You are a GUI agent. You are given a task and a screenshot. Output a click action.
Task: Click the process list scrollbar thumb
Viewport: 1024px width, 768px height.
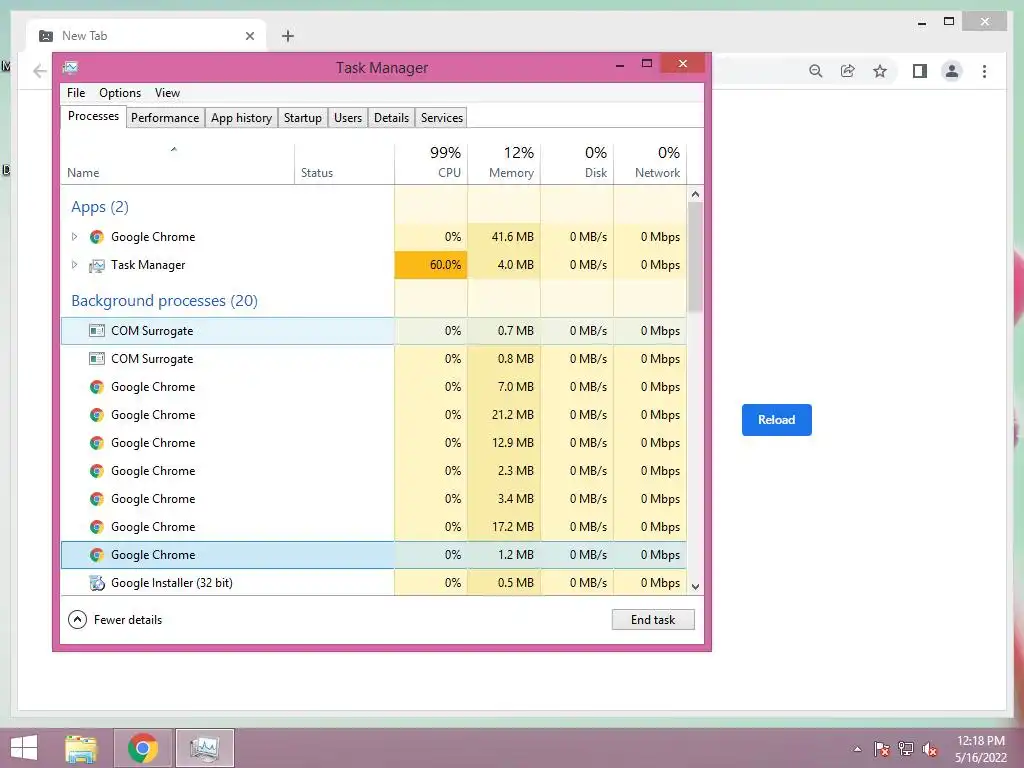[x=695, y=257]
